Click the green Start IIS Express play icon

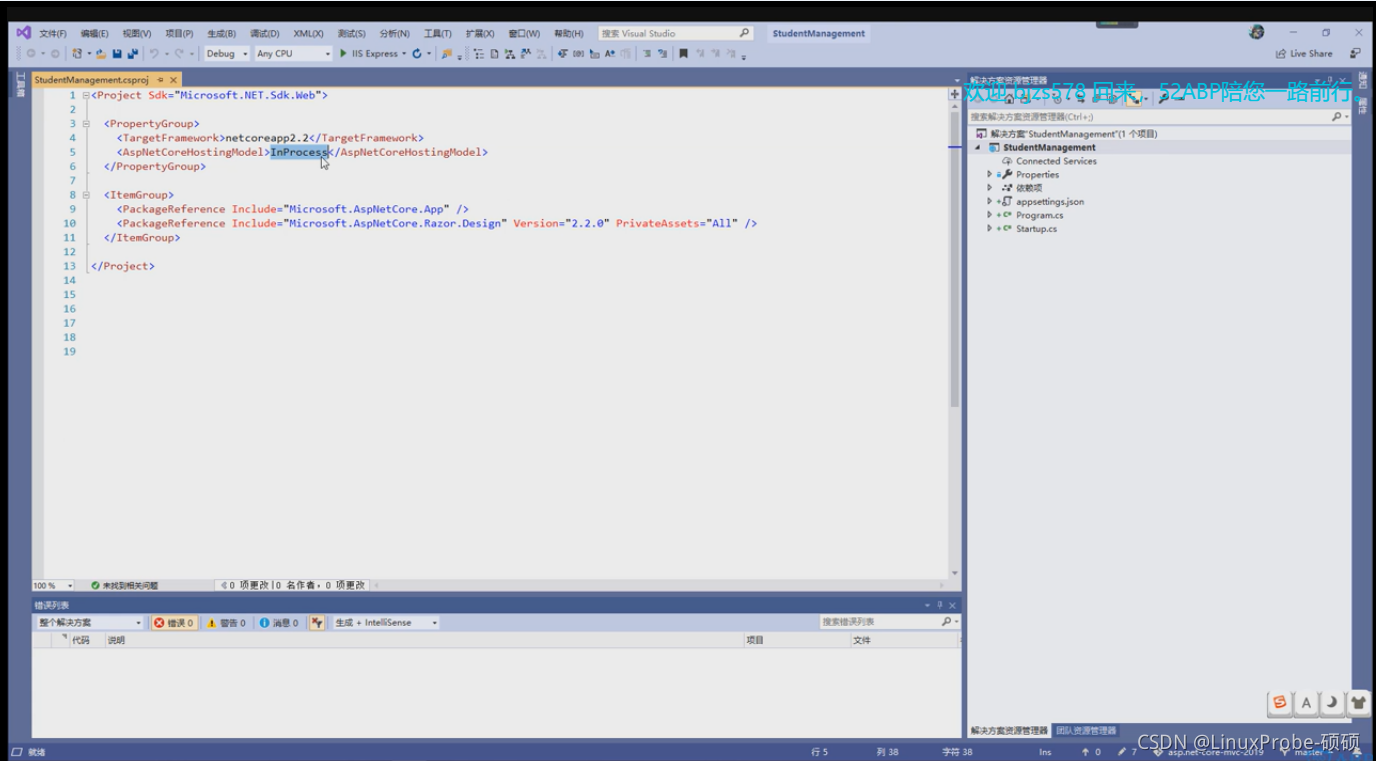click(343, 54)
